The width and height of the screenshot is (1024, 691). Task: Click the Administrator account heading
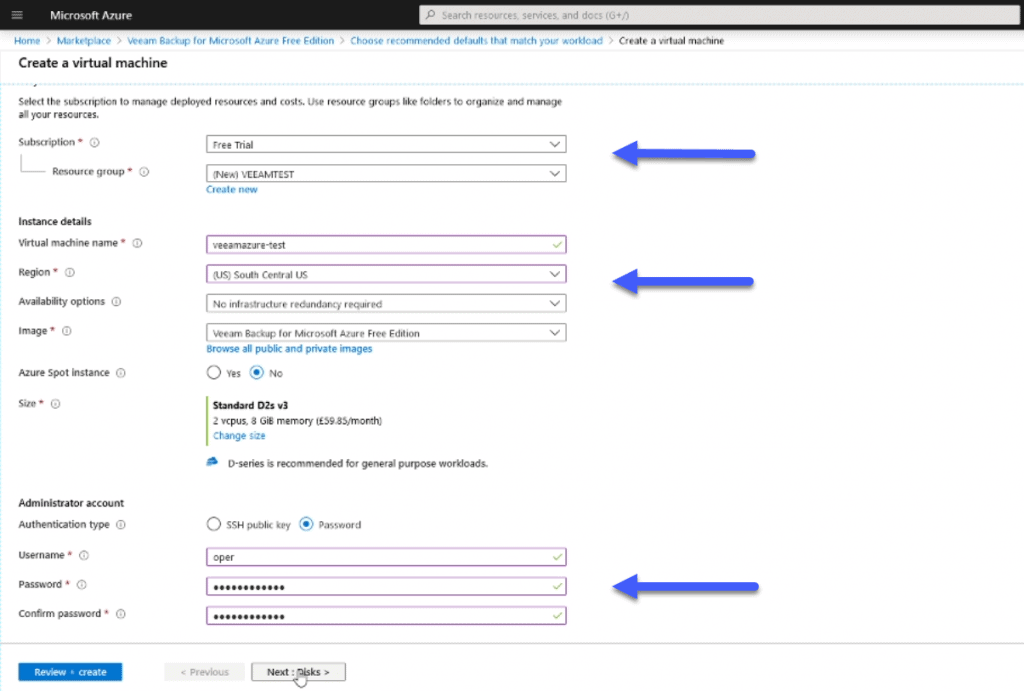tap(71, 503)
